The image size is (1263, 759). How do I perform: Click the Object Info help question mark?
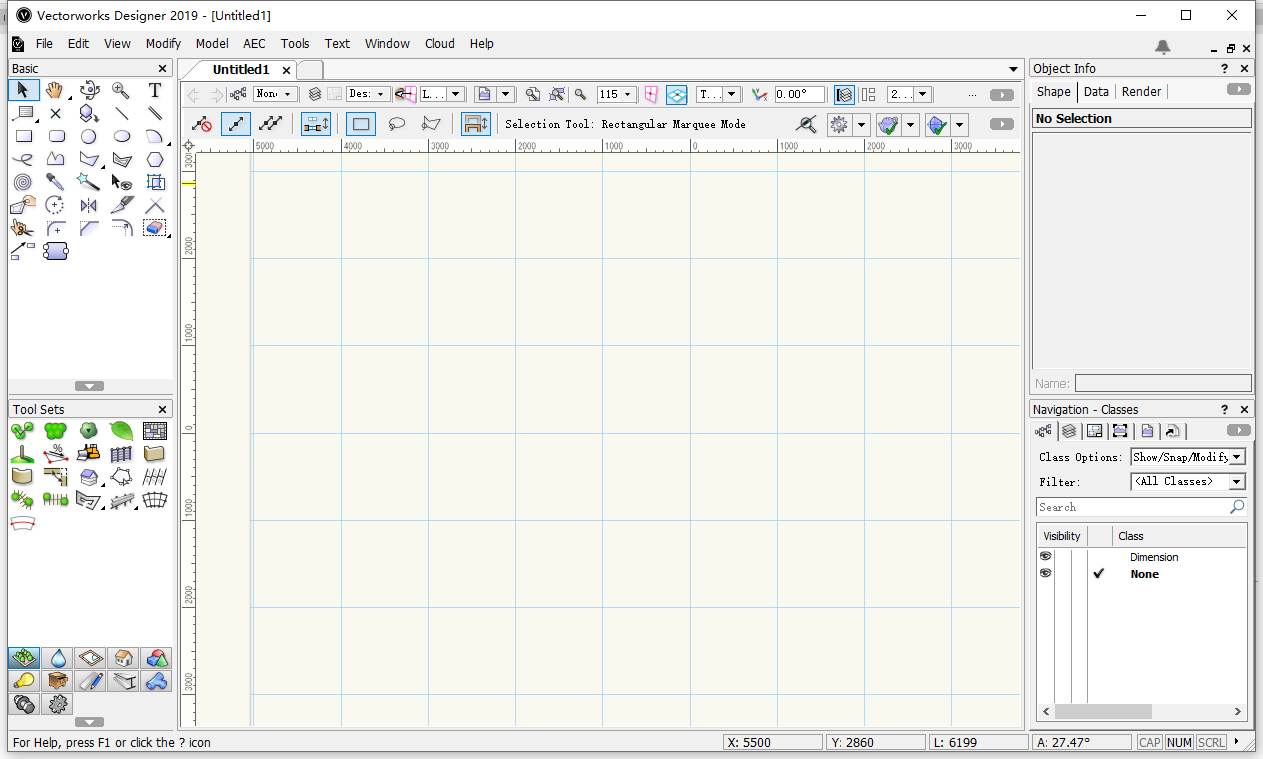point(1224,69)
